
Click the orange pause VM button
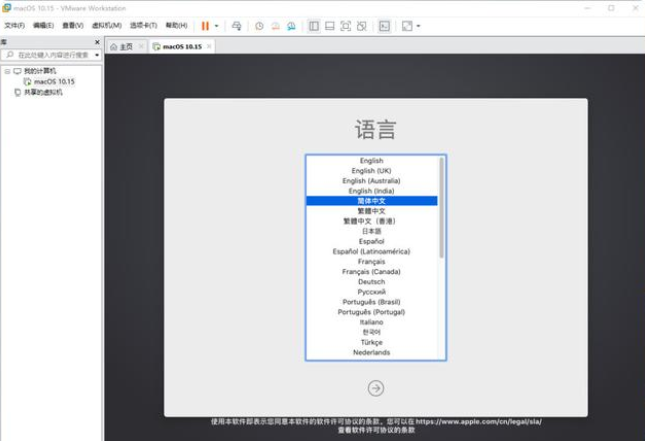click(205, 26)
